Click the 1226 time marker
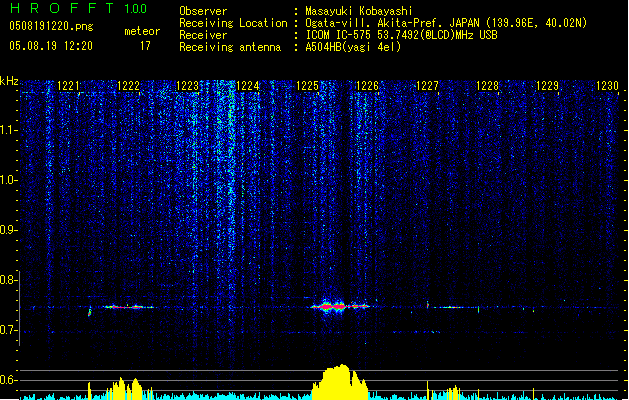This screenshot has height=400, width=629. (367, 86)
